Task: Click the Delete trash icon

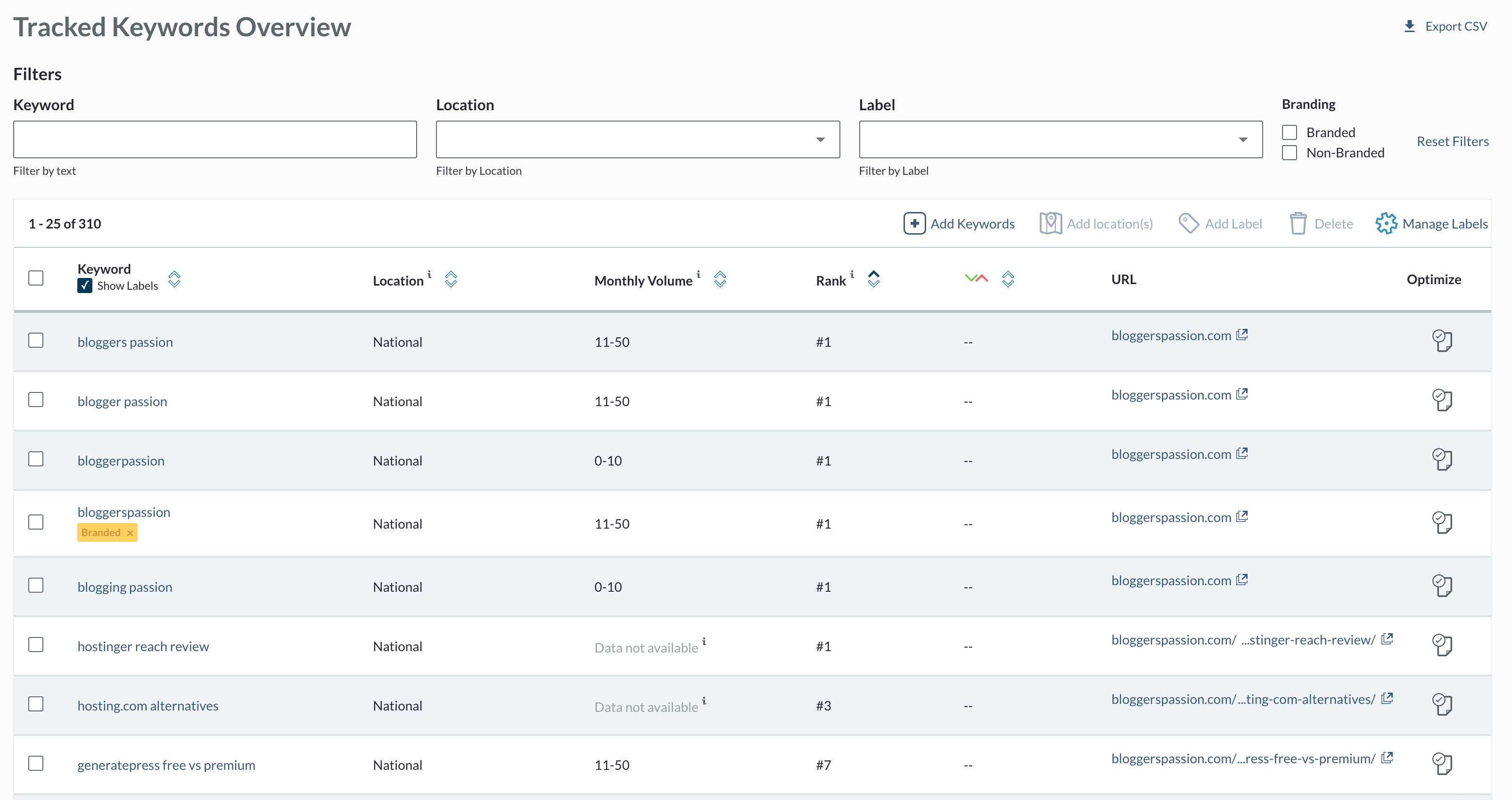Action: click(1298, 223)
